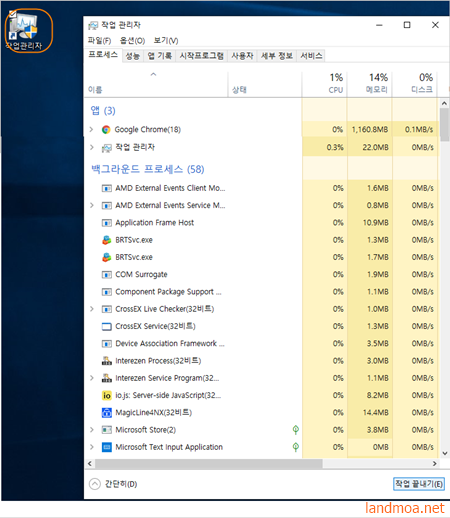Select the Google Chrome icon in apps
The width and height of the screenshot is (450, 518).
tap(106, 130)
